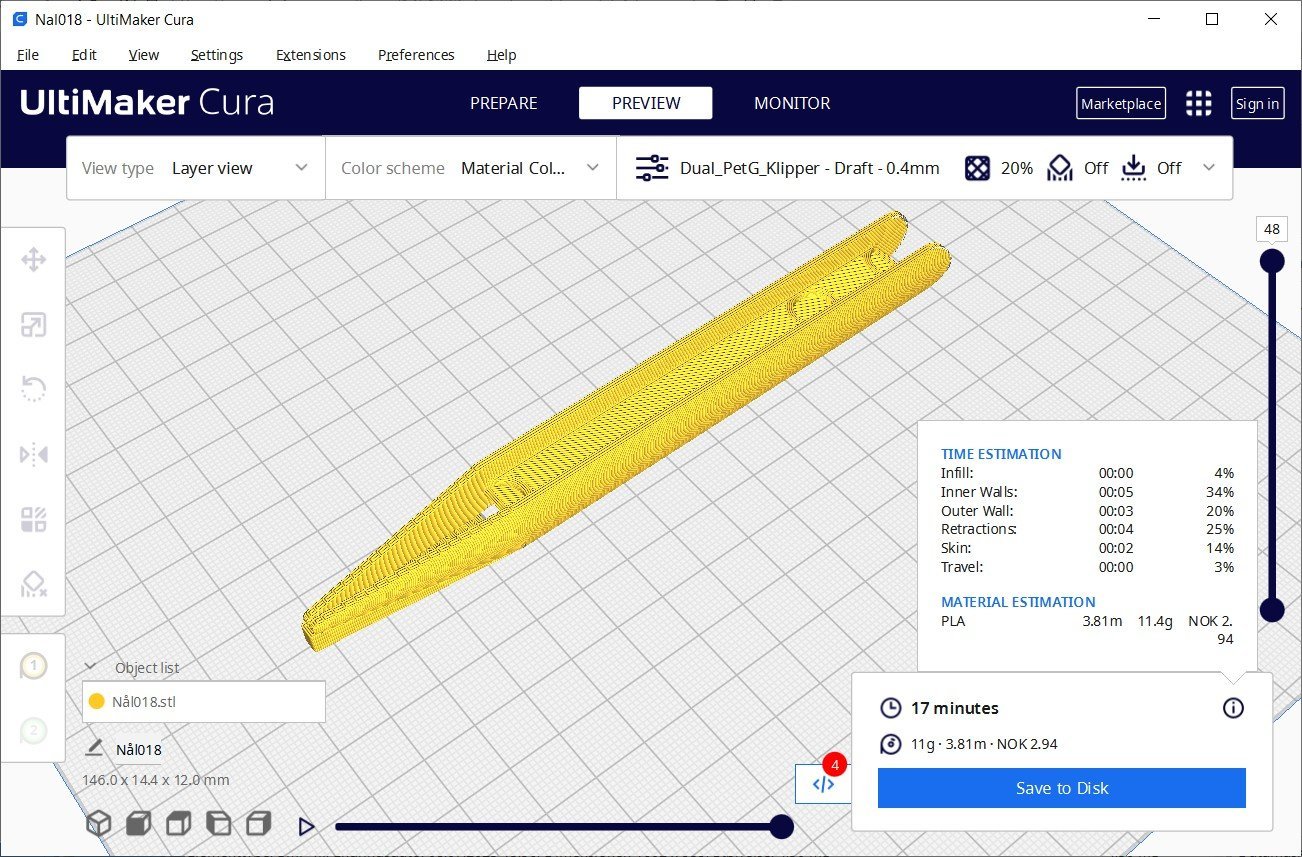Open the Per Model Settings tool
Viewport: 1302px width, 857px height.
33,520
